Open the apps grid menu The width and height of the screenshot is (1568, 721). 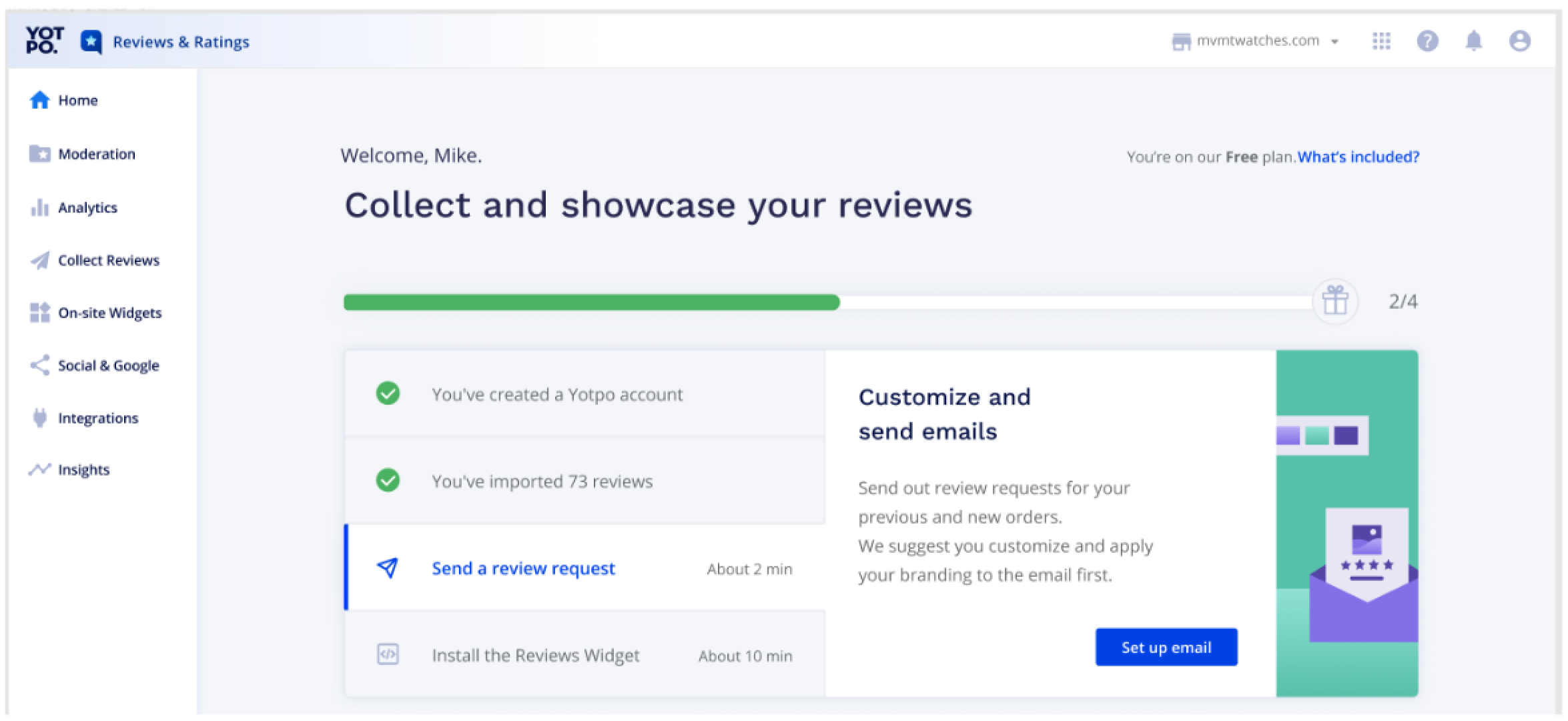pos(1381,41)
